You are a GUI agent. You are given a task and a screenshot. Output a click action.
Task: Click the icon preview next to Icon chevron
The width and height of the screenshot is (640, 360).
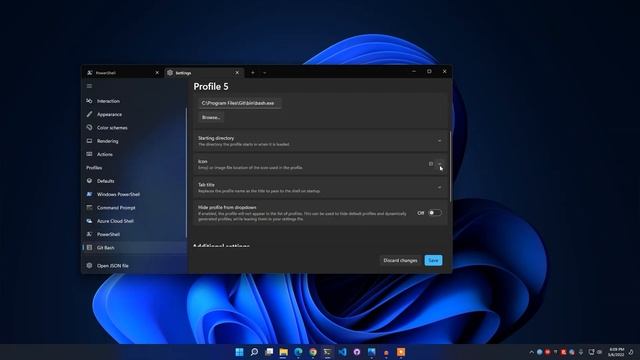click(x=431, y=164)
